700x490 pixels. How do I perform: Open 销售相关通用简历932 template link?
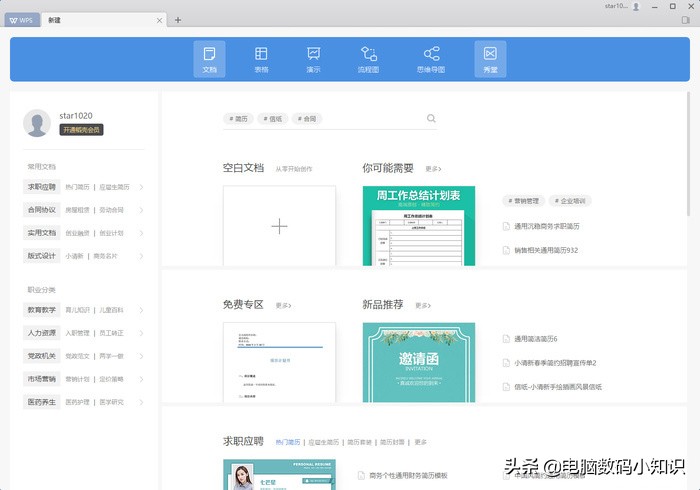pos(546,250)
